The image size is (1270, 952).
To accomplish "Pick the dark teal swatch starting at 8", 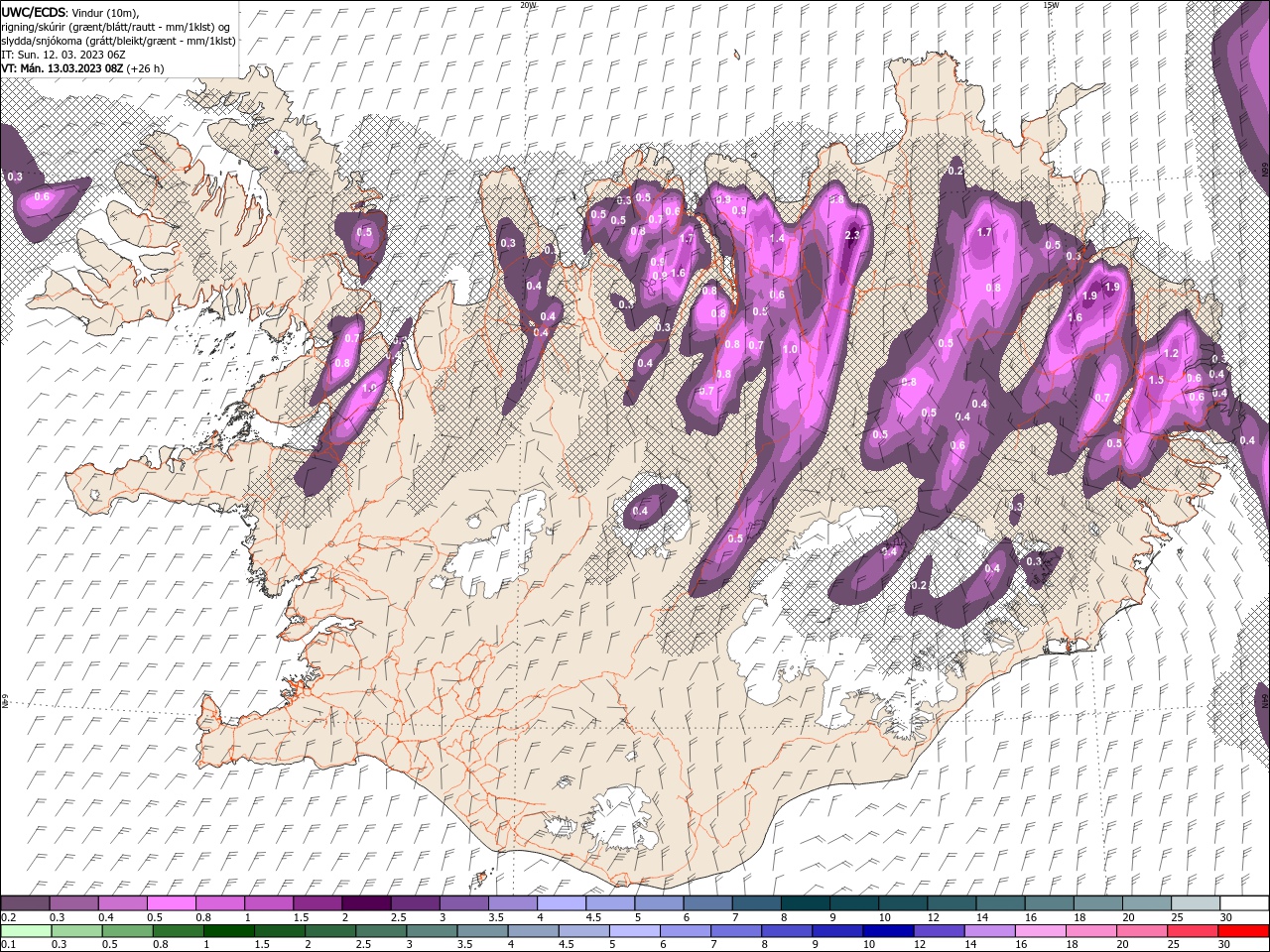I will coord(805,903).
